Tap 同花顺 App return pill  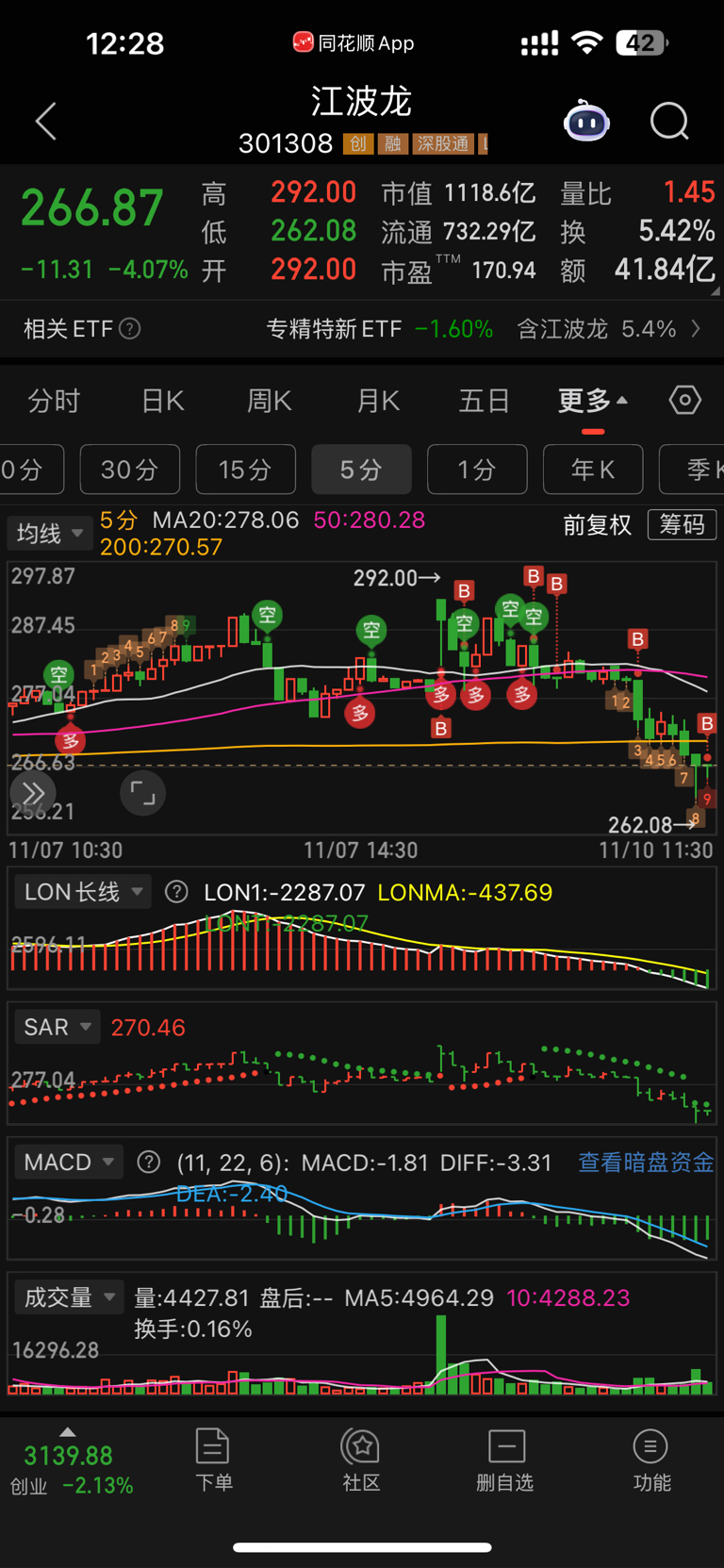(x=354, y=42)
